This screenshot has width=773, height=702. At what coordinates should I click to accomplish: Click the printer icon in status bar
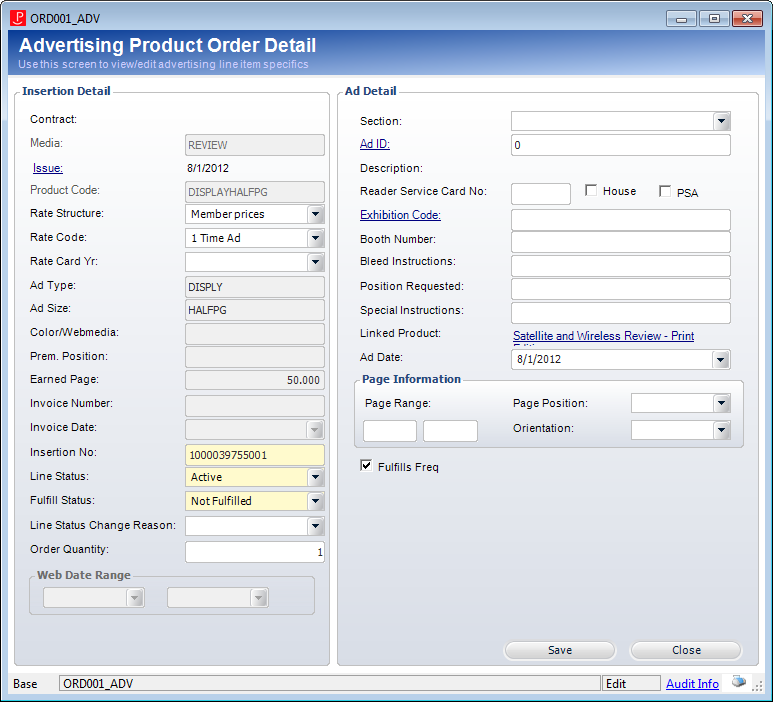click(x=738, y=682)
